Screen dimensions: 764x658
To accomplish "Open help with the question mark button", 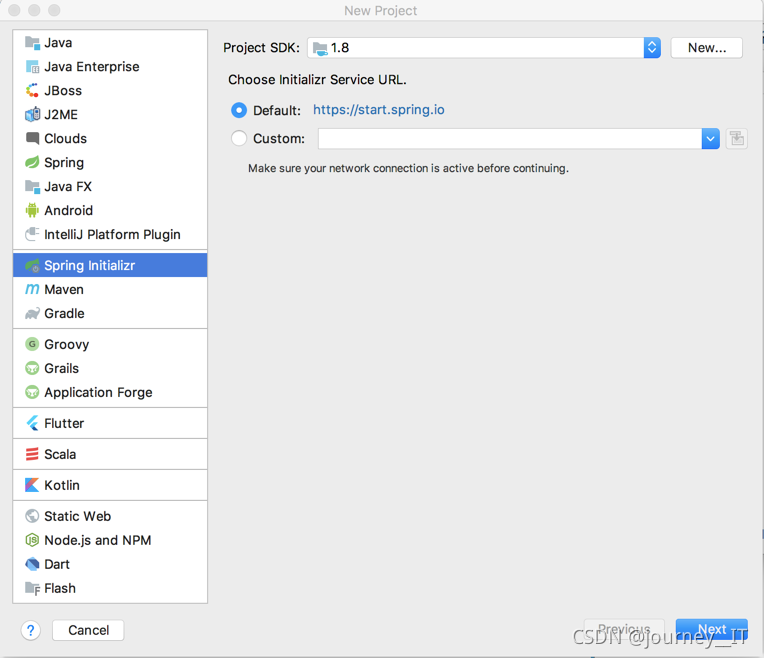I will pyautogui.click(x=31, y=630).
